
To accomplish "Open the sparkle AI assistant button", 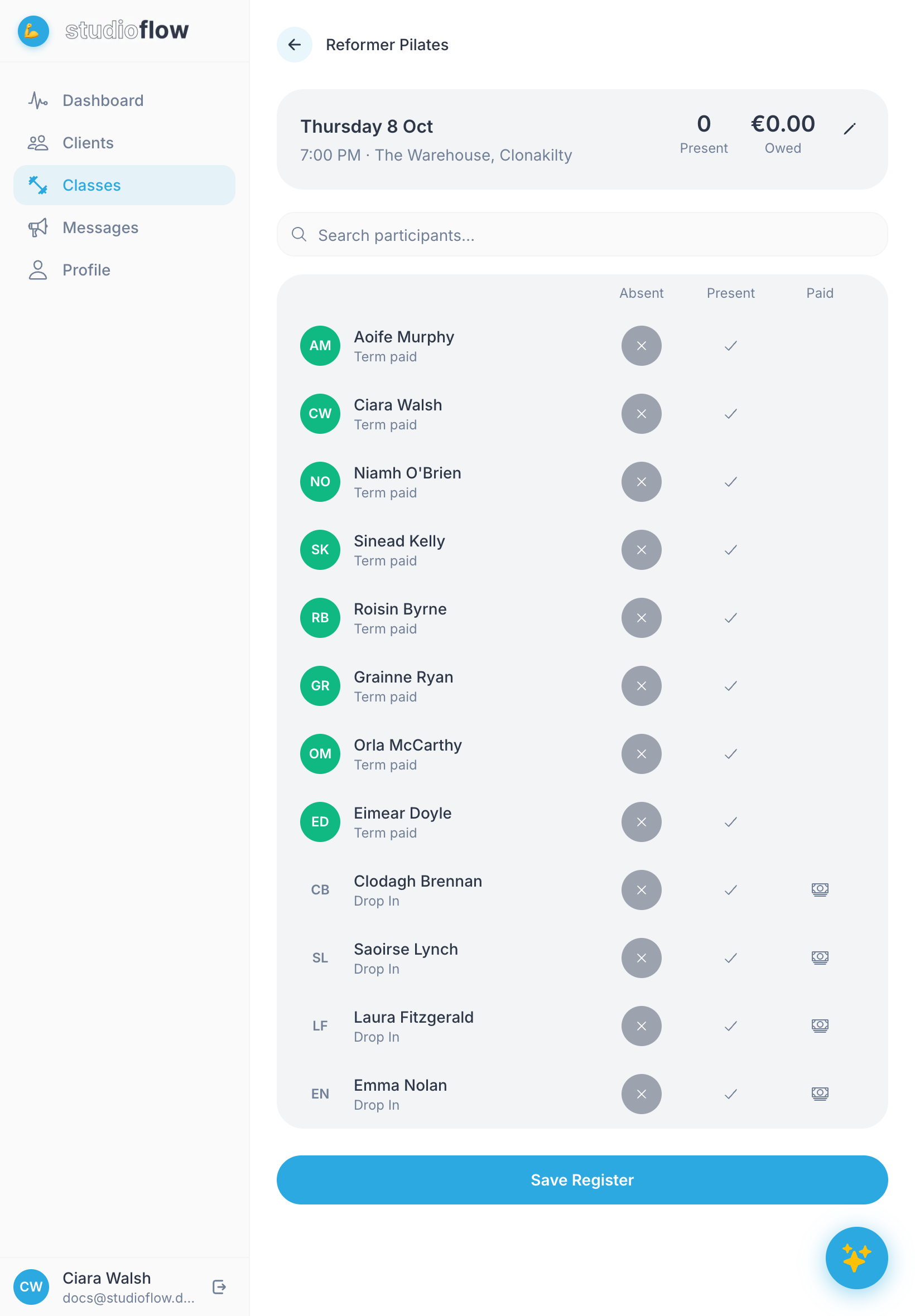I will (856, 1257).
